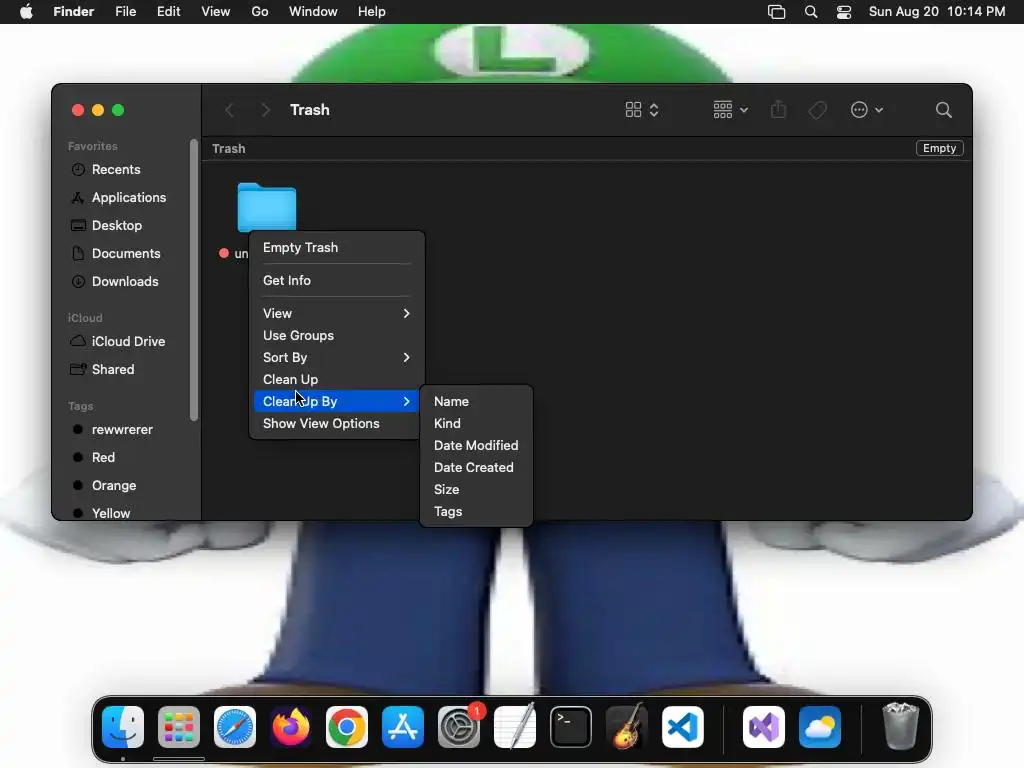Click the Tags toolbar icon
The image size is (1024, 768).
point(817,110)
